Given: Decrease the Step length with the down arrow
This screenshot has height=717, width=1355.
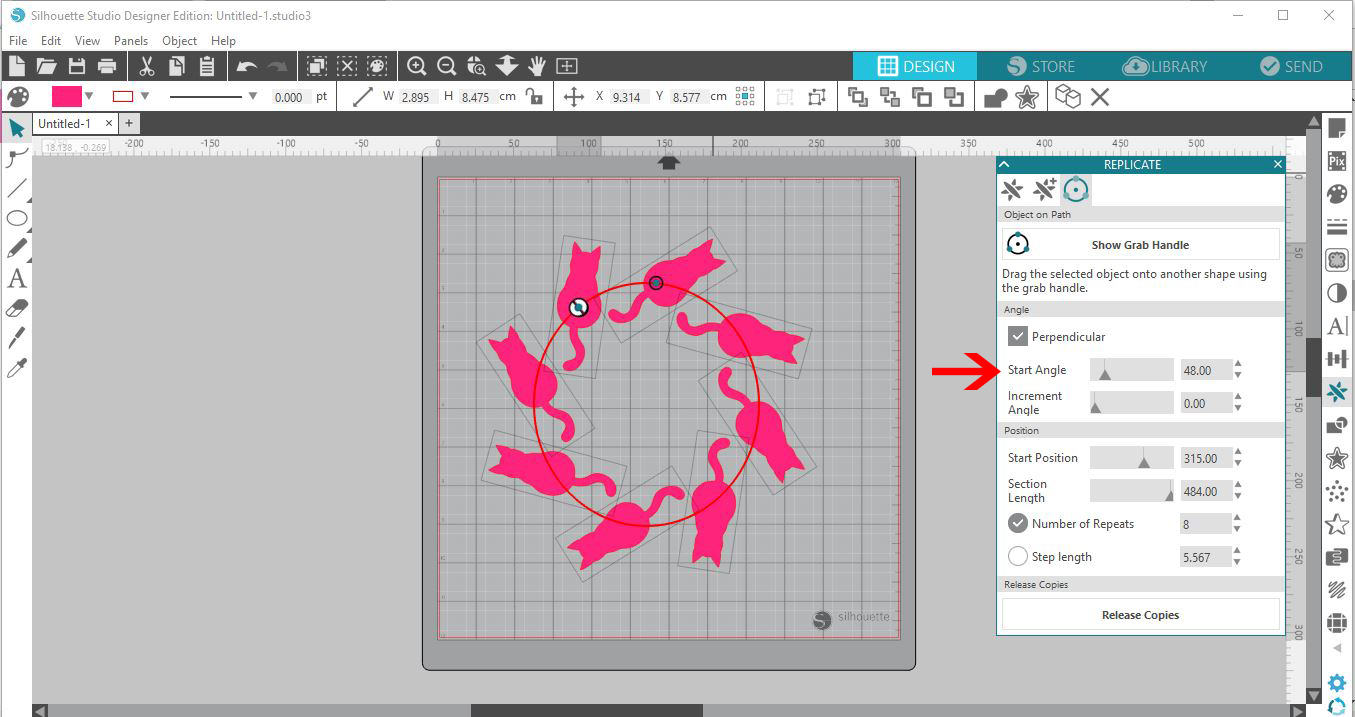Looking at the screenshot, I should coord(1238,563).
